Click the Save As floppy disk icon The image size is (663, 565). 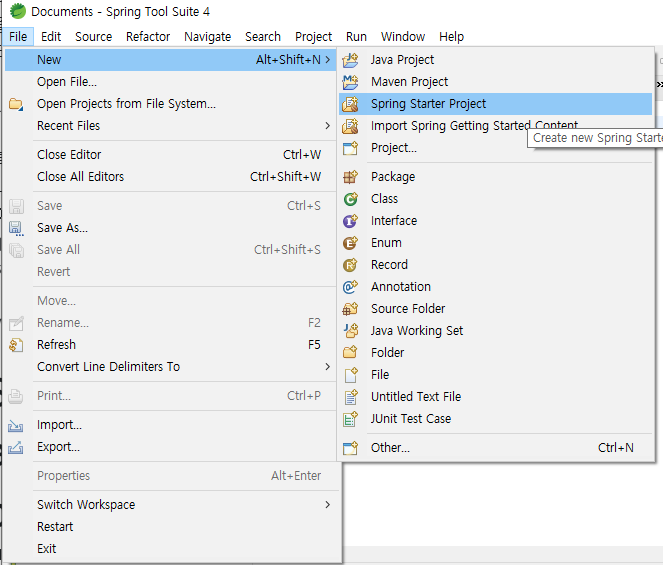point(16,228)
